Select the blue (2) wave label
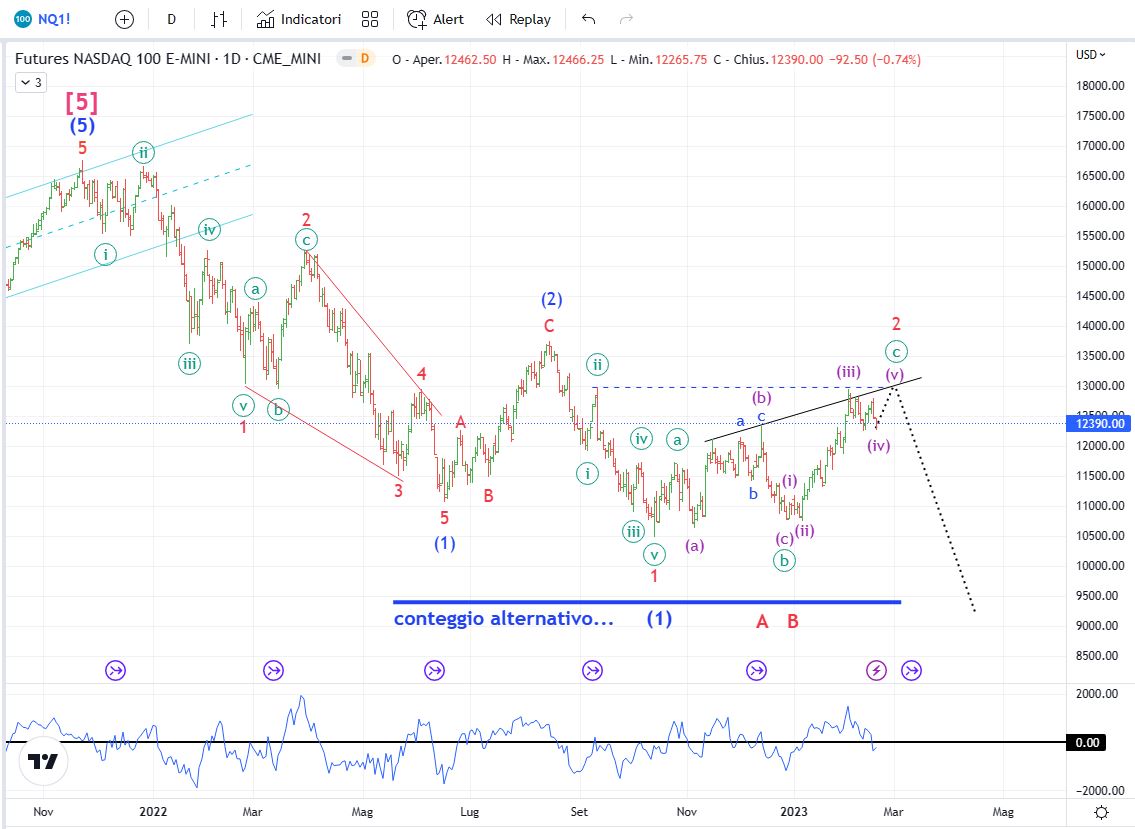The width and height of the screenshot is (1135, 829). (x=552, y=299)
